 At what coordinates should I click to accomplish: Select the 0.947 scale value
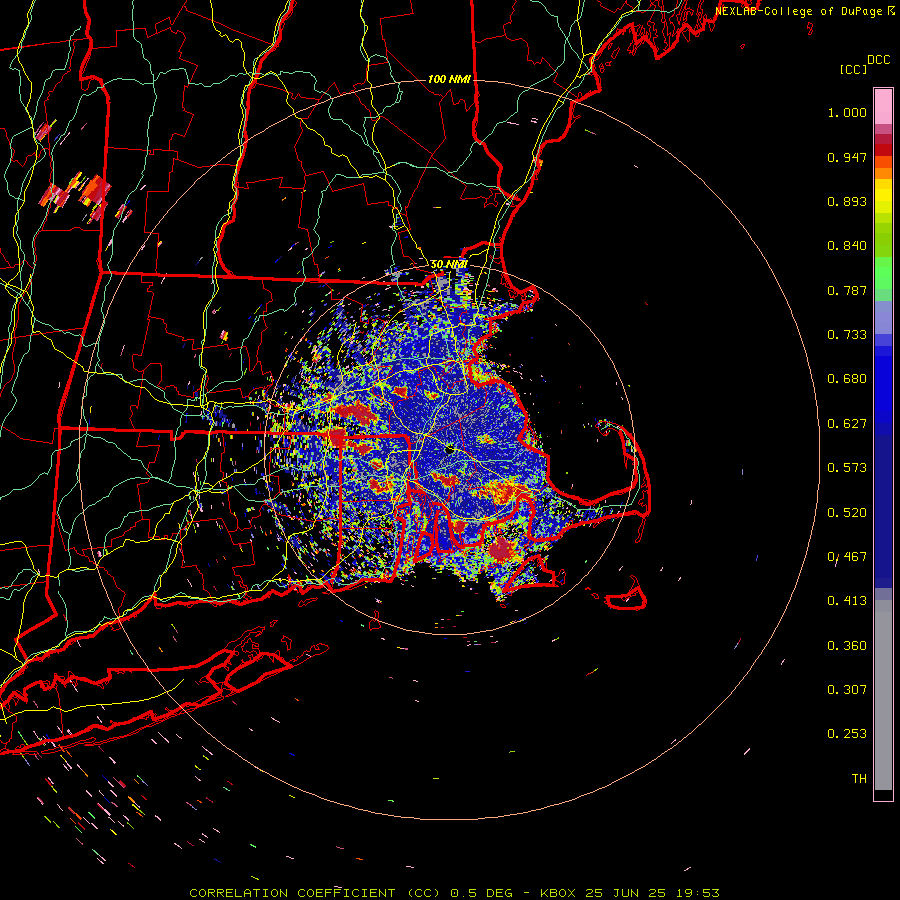point(847,157)
